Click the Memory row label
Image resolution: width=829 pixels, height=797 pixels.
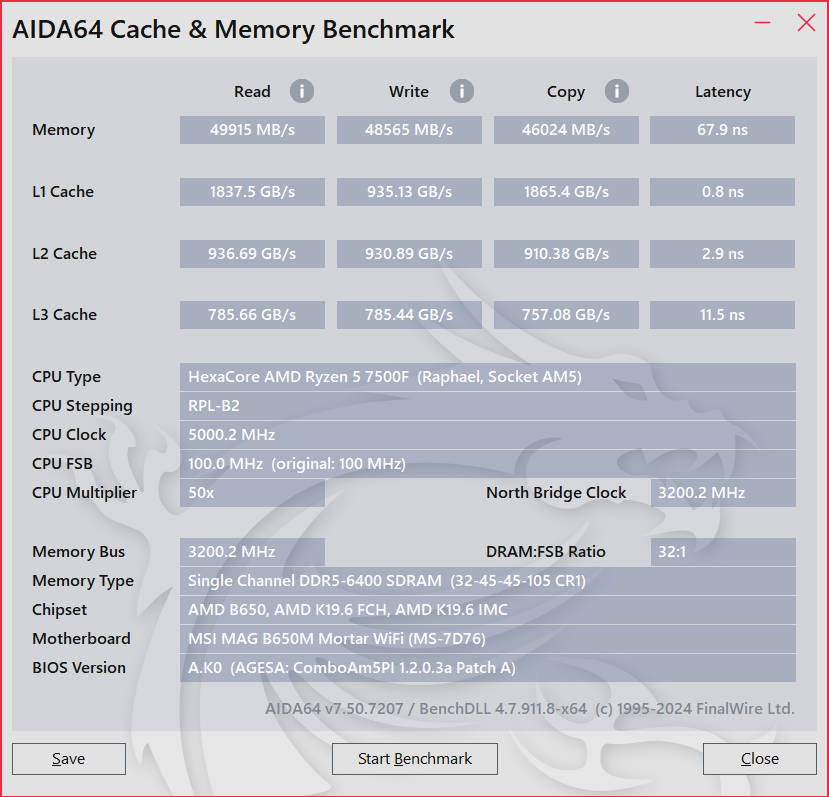pos(63,130)
